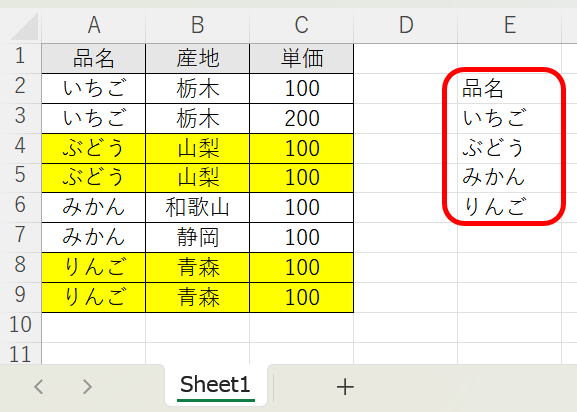Image resolution: width=577 pixels, height=412 pixels.
Task: Select cell C9 with value 100
Action: click(301, 297)
